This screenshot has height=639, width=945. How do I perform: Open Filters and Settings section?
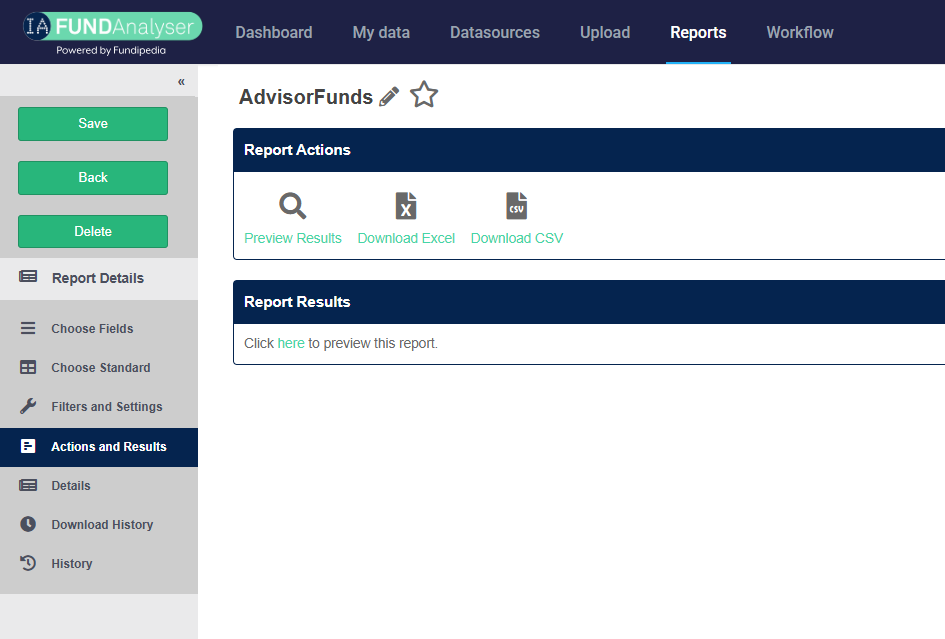coord(106,407)
